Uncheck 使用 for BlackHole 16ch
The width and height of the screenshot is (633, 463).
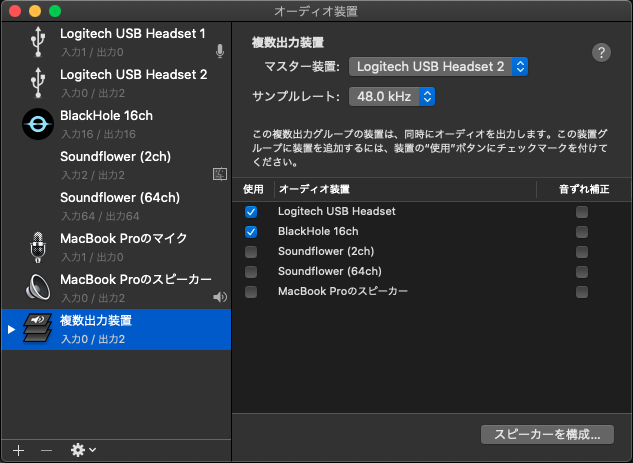[x=251, y=232]
